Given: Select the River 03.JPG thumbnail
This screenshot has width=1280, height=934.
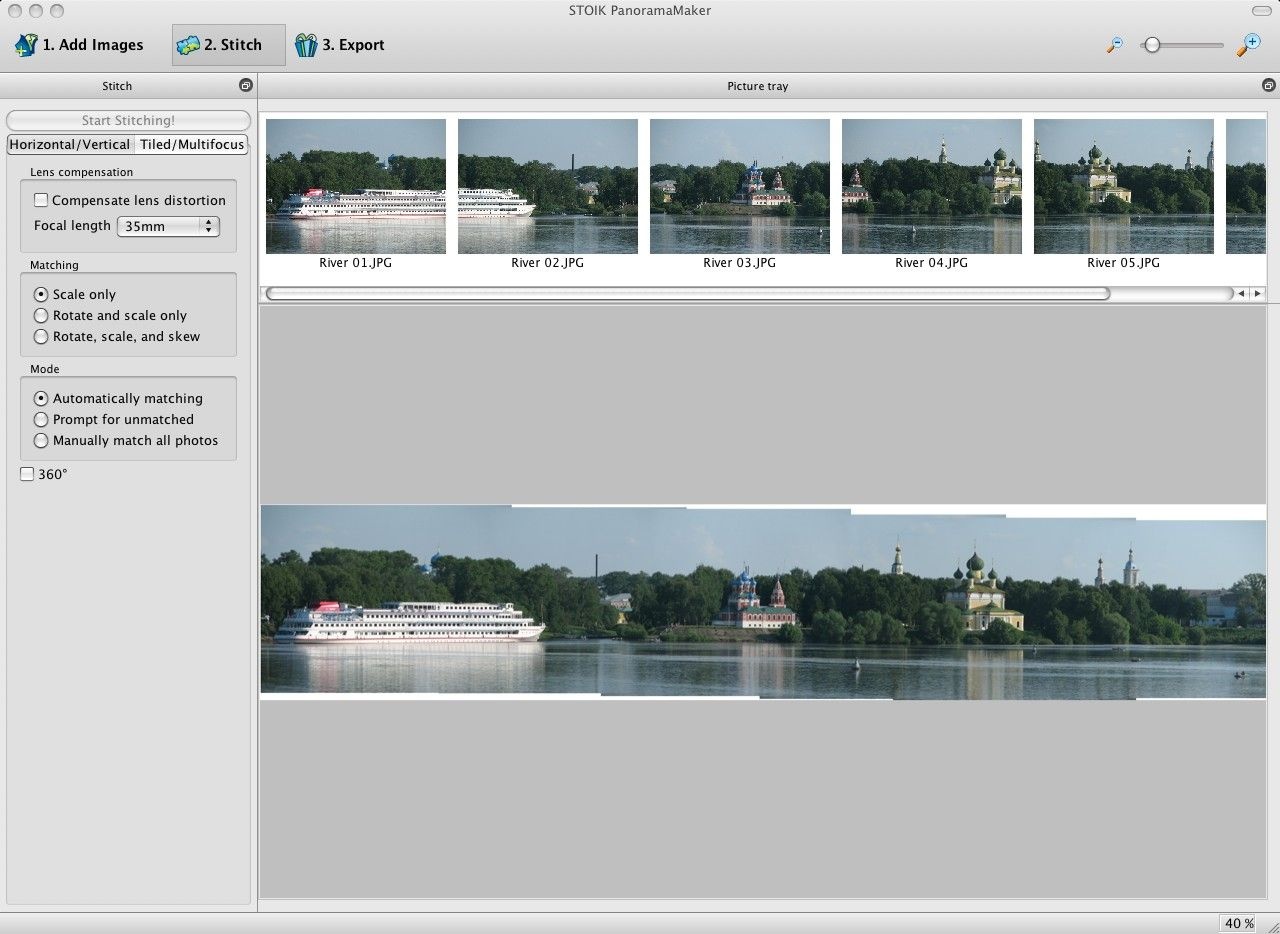Looking at the screenshot, I should click(x=739, y=187).
